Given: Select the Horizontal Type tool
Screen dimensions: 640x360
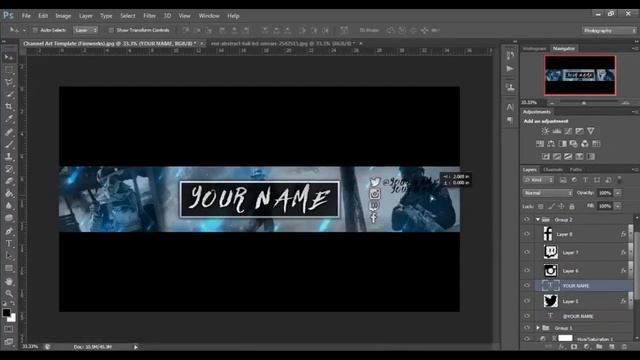Looking at the screenshot, I should pos(9,244).
